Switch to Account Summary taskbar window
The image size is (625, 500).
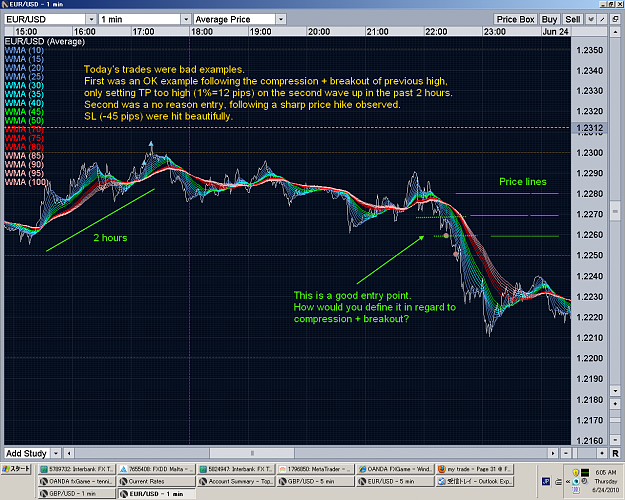(x=236, y=481)
